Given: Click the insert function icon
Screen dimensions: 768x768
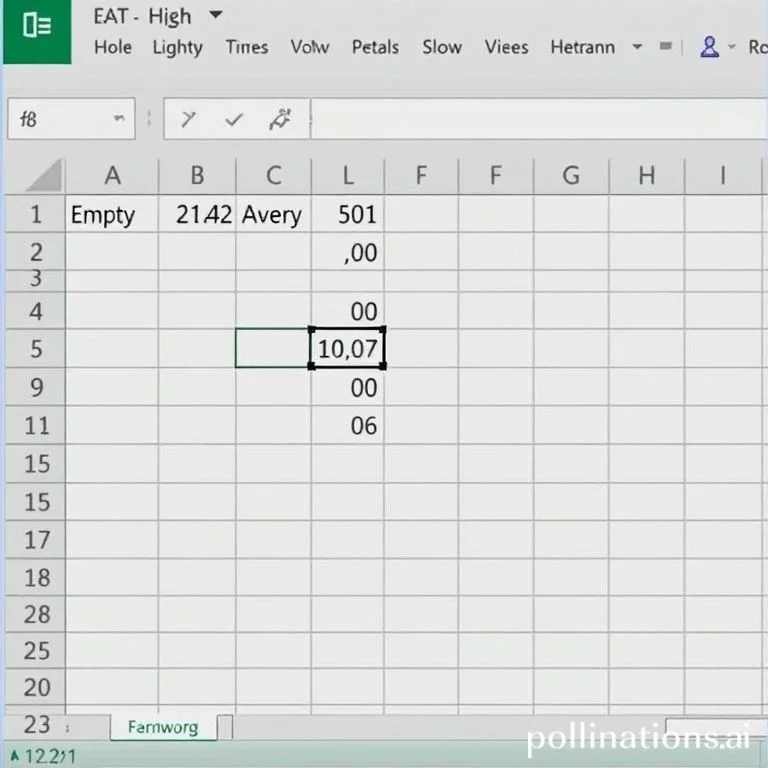Looking at the screenshot, I should pyautogui.click(x=279, y=120).
